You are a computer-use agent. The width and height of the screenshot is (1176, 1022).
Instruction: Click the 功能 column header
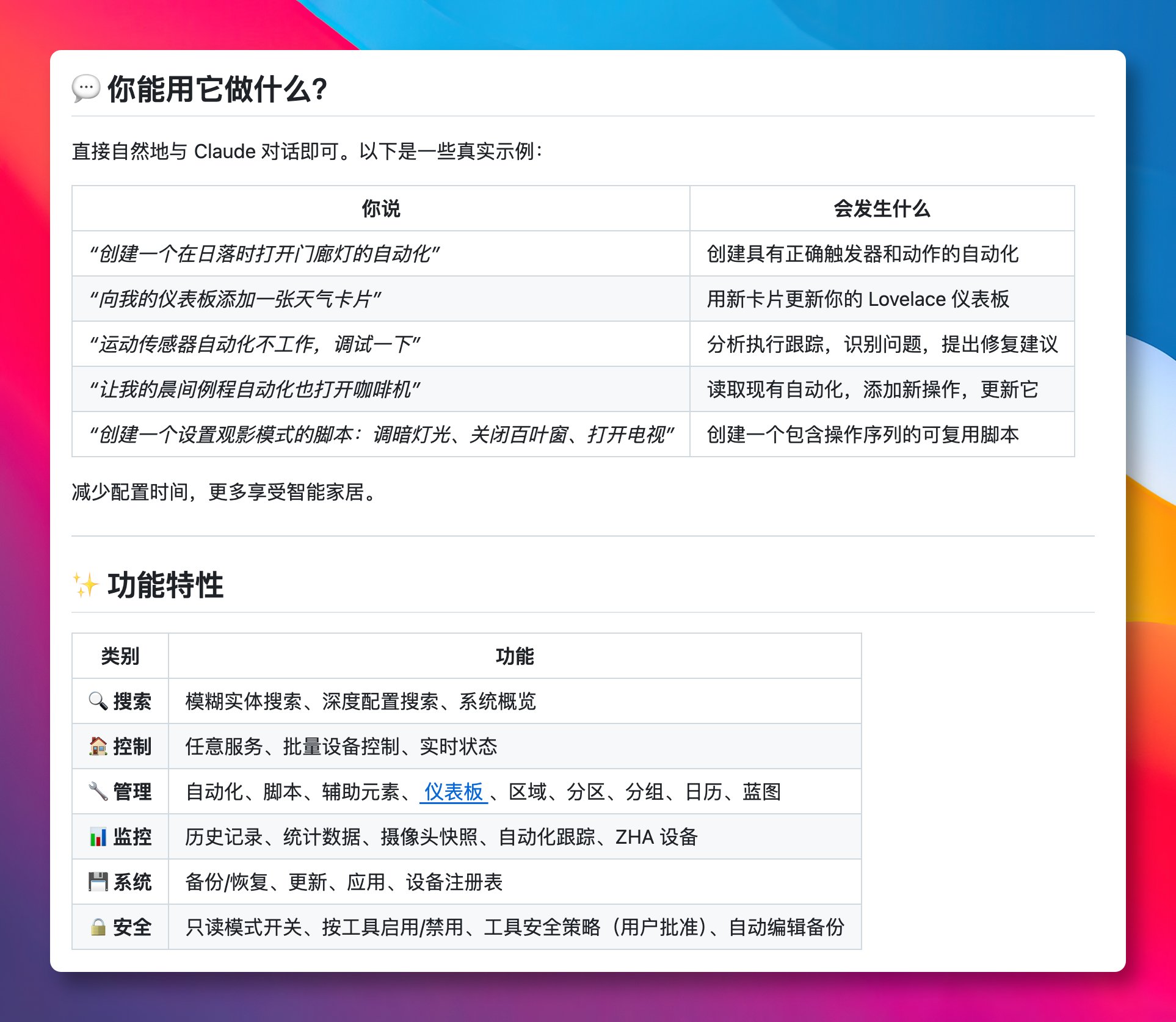point(515,656)
